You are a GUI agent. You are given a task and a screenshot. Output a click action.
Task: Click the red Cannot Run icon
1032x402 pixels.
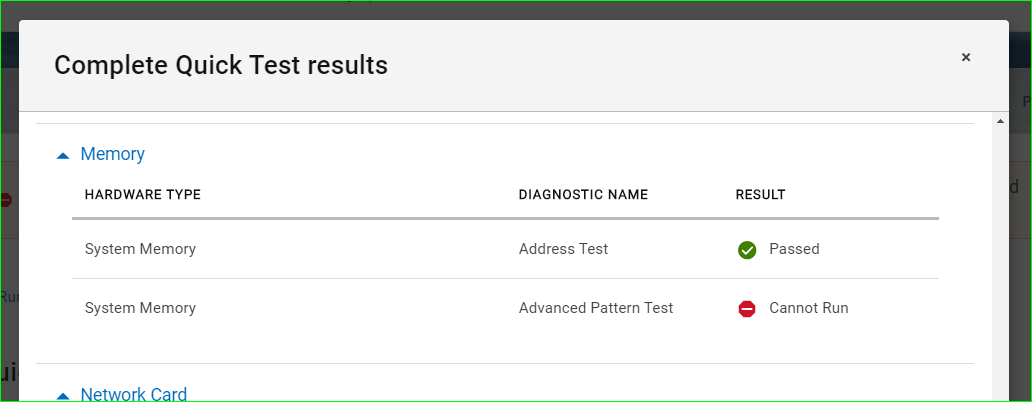click(746, 309)
